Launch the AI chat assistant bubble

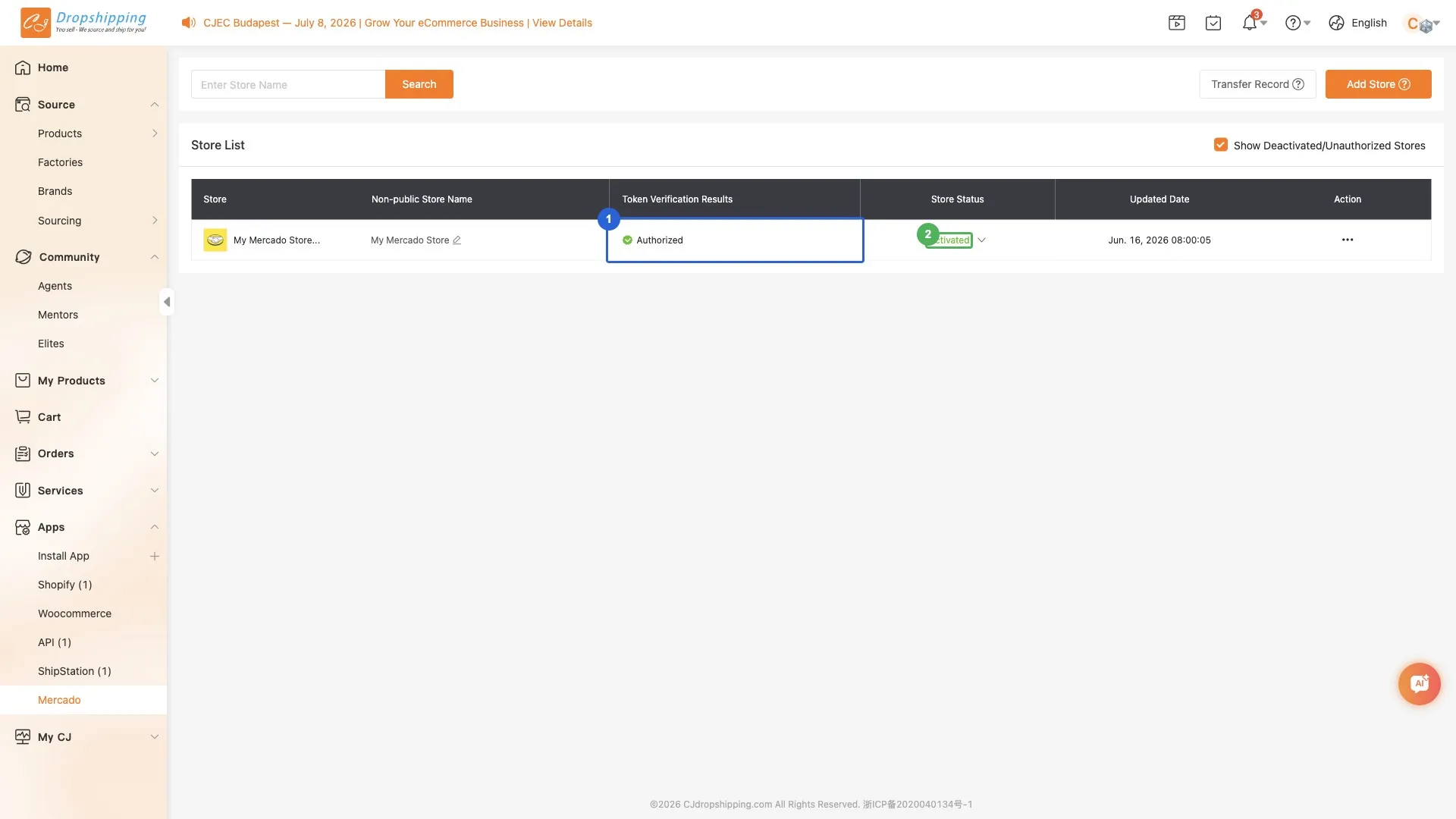1420,684
